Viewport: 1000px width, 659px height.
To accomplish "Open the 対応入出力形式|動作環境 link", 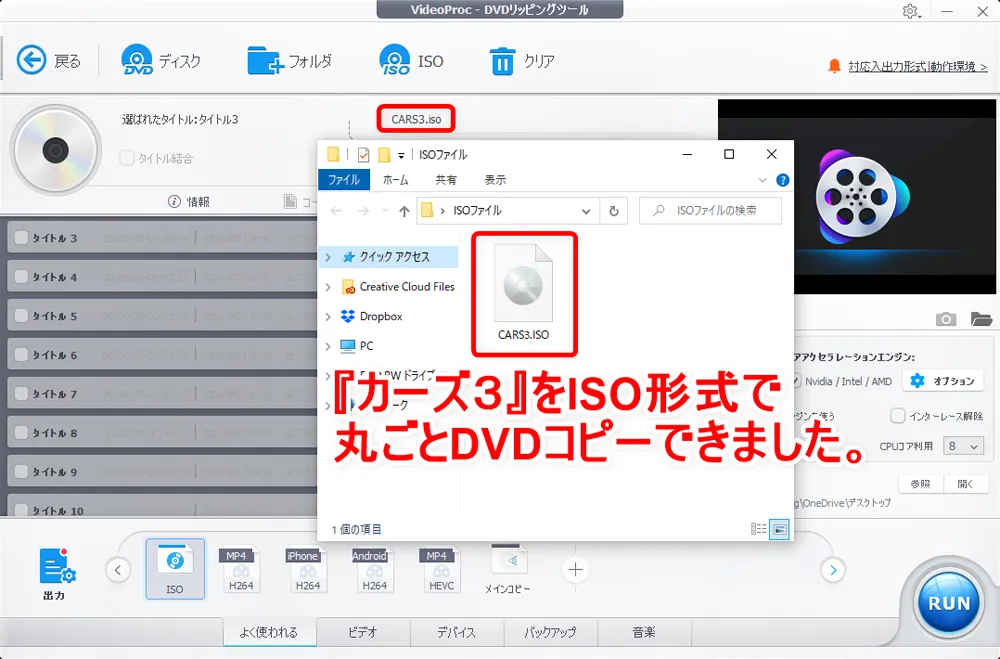I will tap(918, 66).
